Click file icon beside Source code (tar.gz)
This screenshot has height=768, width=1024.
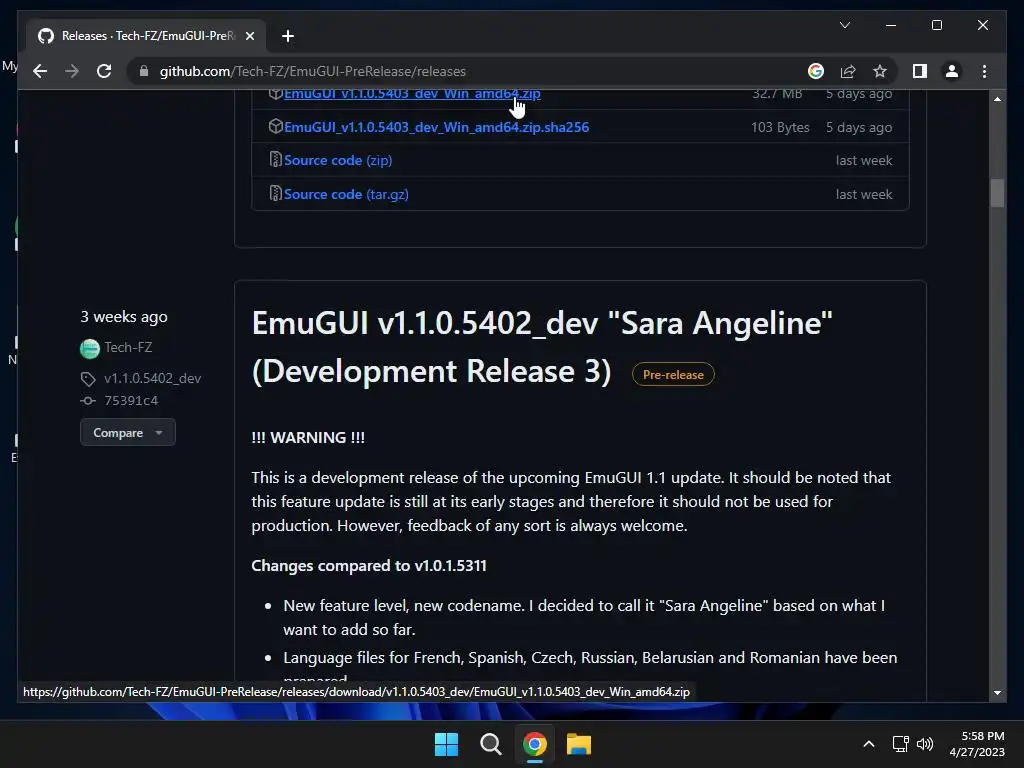pos(275,193)
